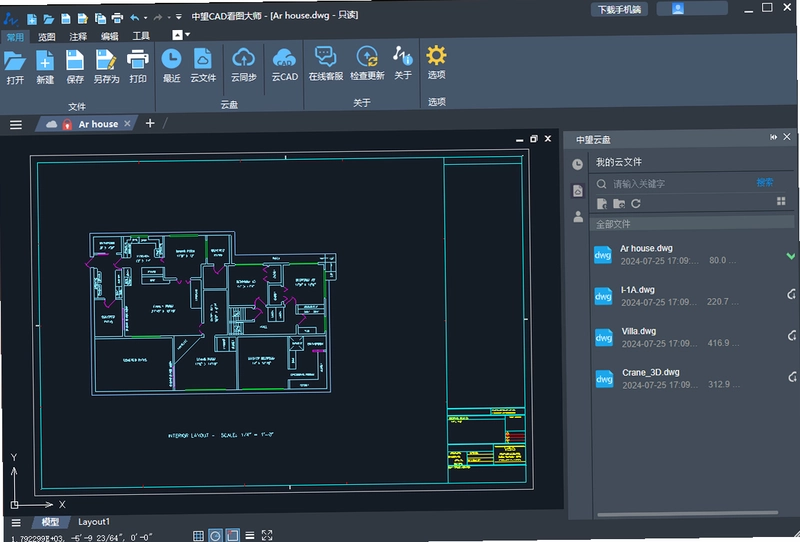Image resolution: width=800 pixels, height=542 pixels.
Task: Open the dropdown arrow next to ribbon collapse button
Action: [x=188, y=35]
